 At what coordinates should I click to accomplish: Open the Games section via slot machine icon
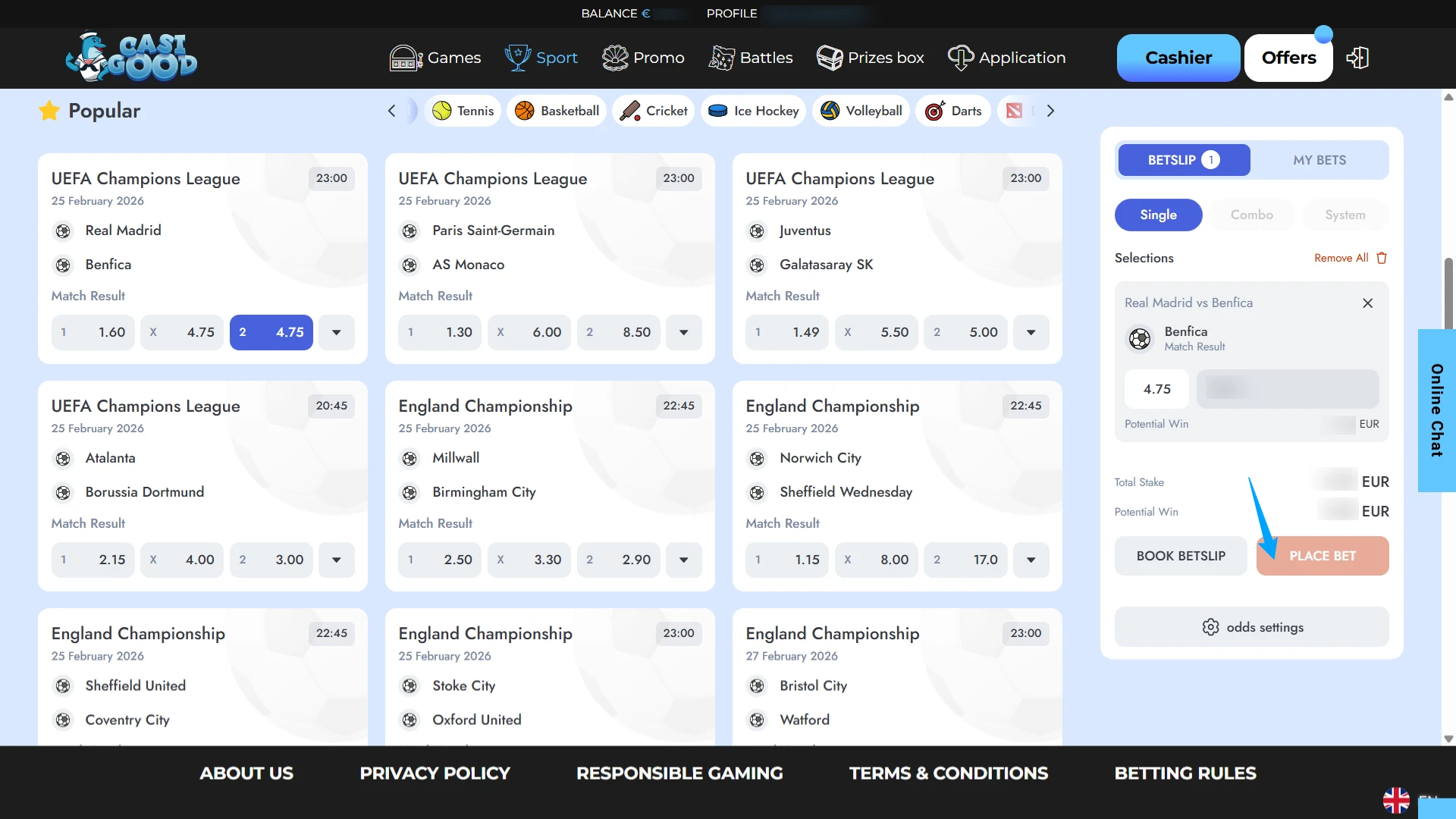point(405,58)
